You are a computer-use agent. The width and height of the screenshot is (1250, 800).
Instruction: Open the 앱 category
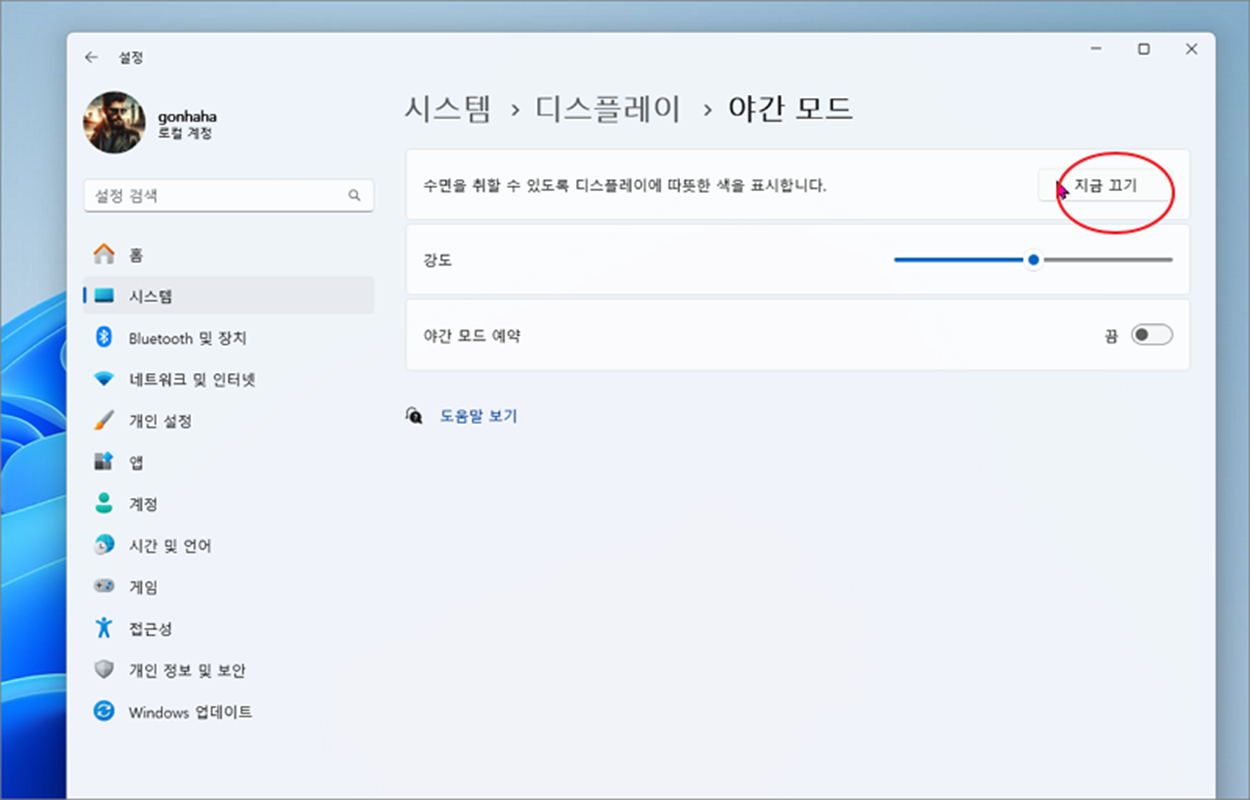pos(229,462)
